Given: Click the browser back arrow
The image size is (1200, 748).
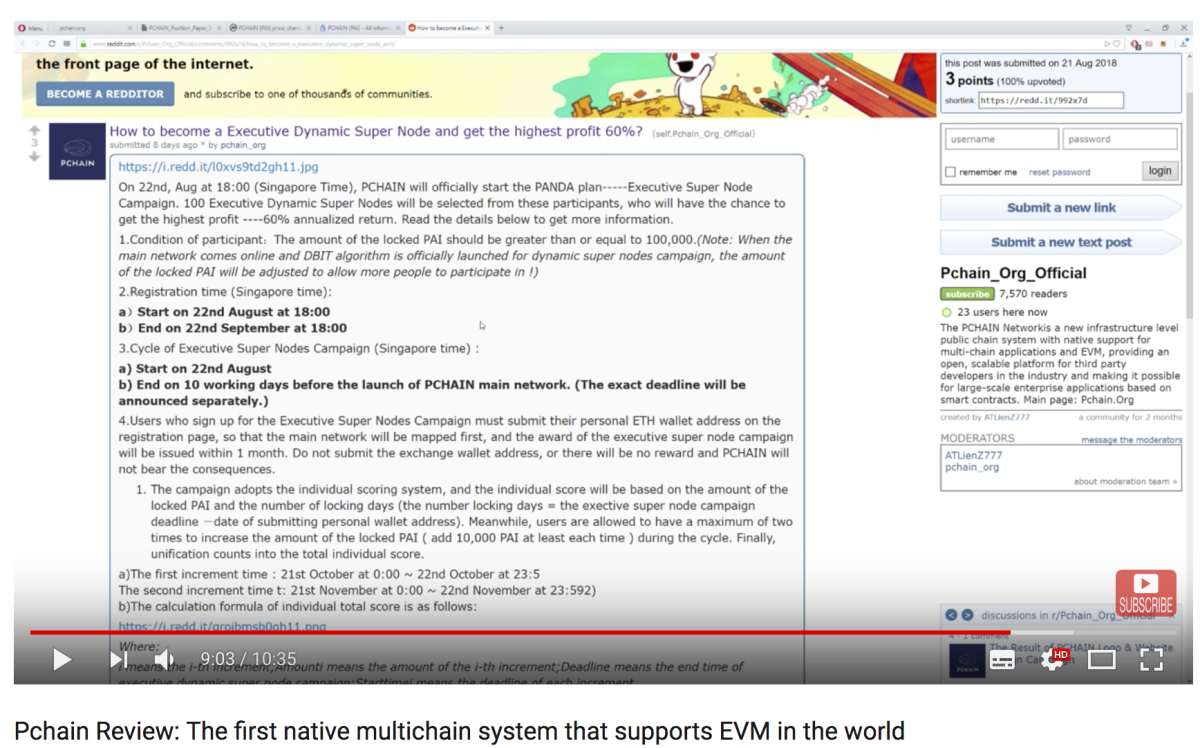Looking at the screenshot, I should 22,44.
